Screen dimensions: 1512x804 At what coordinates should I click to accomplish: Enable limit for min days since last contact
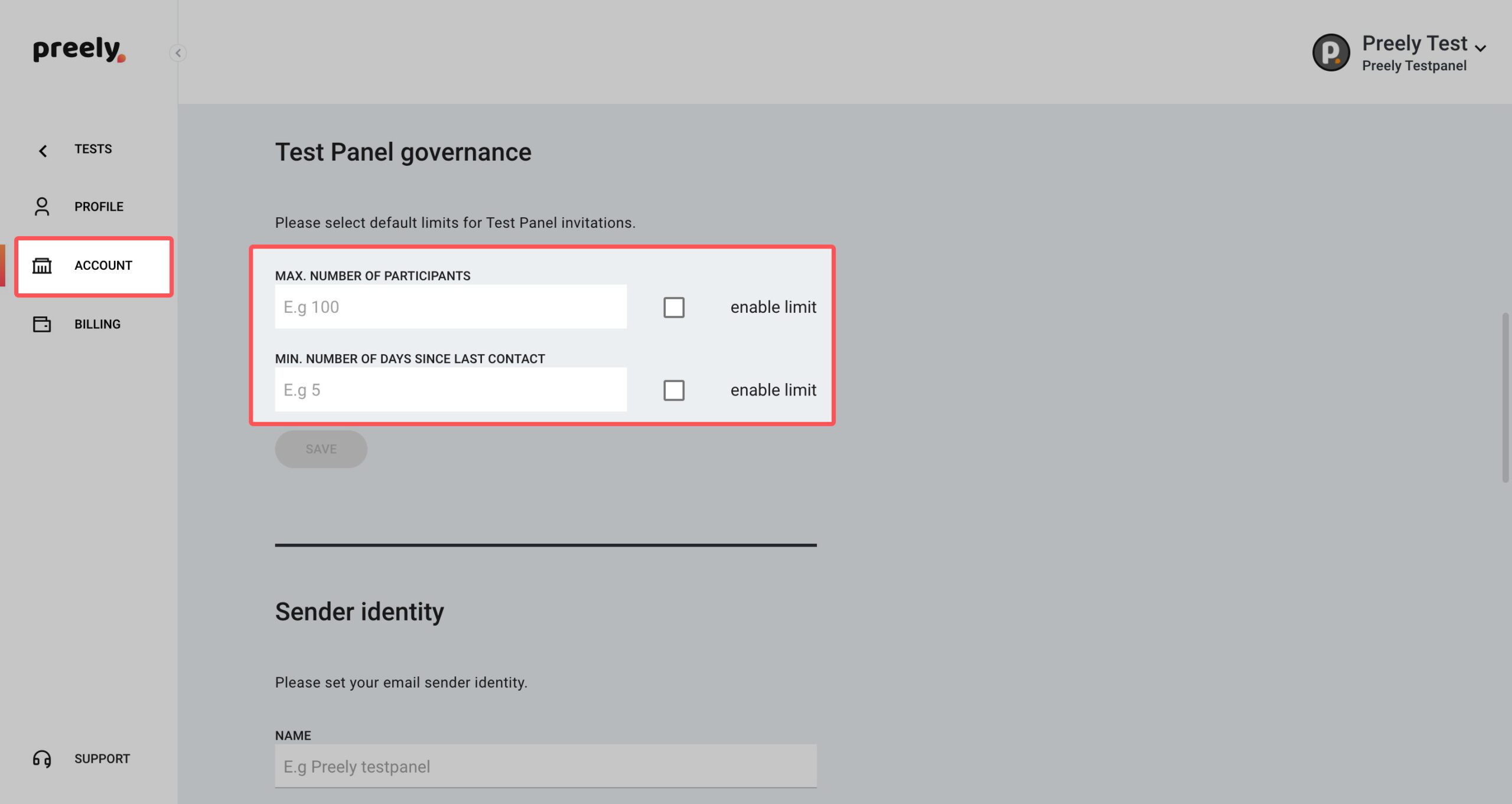coord(674,390)
